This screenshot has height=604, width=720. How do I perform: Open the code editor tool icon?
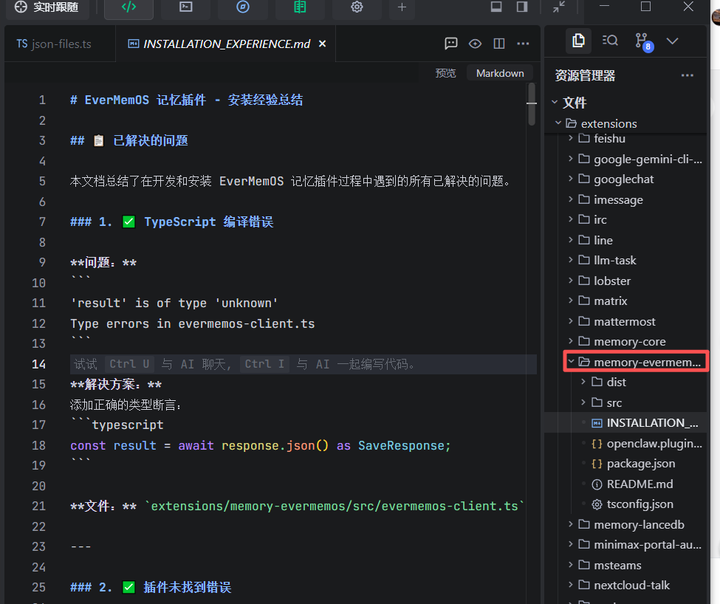click(129, 7)
